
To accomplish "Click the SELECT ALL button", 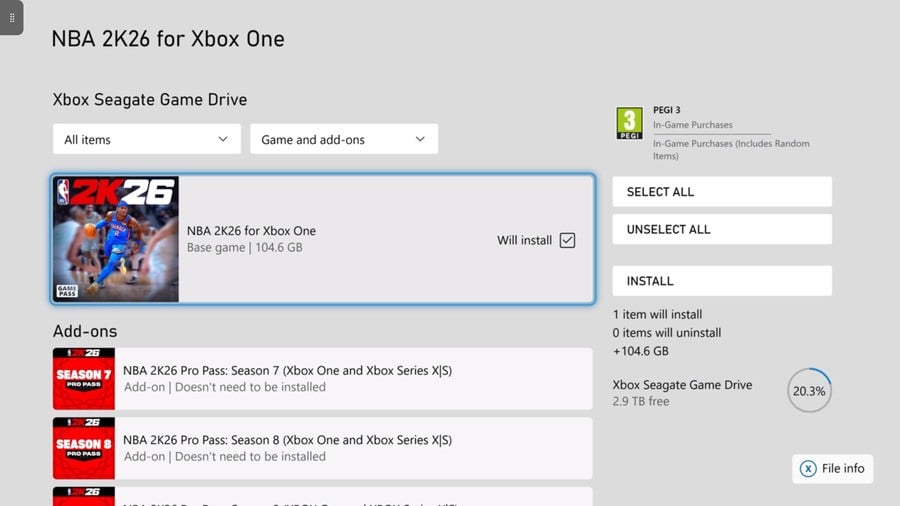I will coord(722,192).
